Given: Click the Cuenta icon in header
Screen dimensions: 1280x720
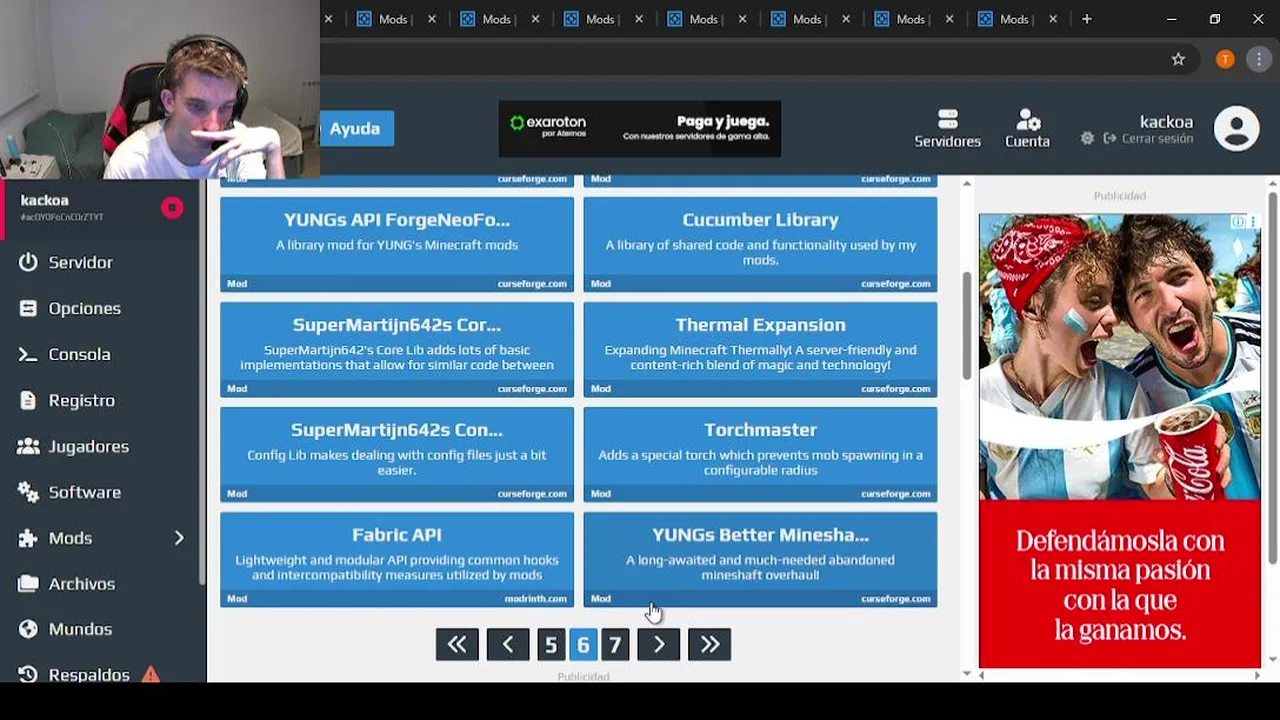Looking at the screenshot, I should [x=1028, y=119].
